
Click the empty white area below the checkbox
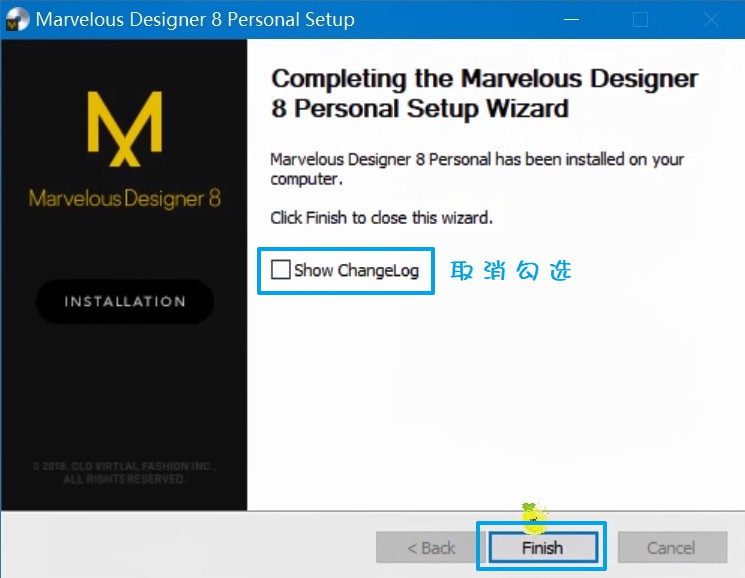pos(494,399)
